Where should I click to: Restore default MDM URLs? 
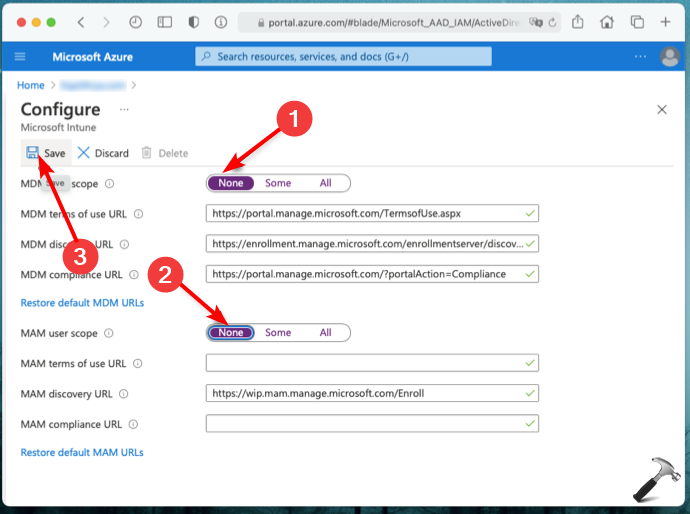82,303
